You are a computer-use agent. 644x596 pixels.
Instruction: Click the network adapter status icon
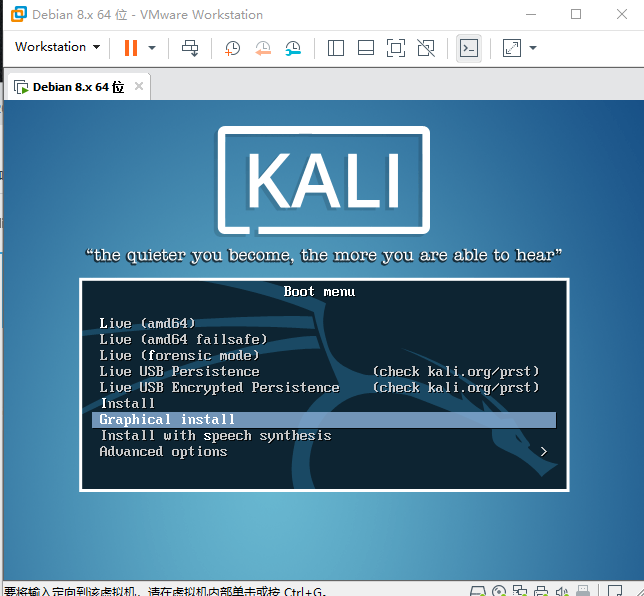point(520,591)
